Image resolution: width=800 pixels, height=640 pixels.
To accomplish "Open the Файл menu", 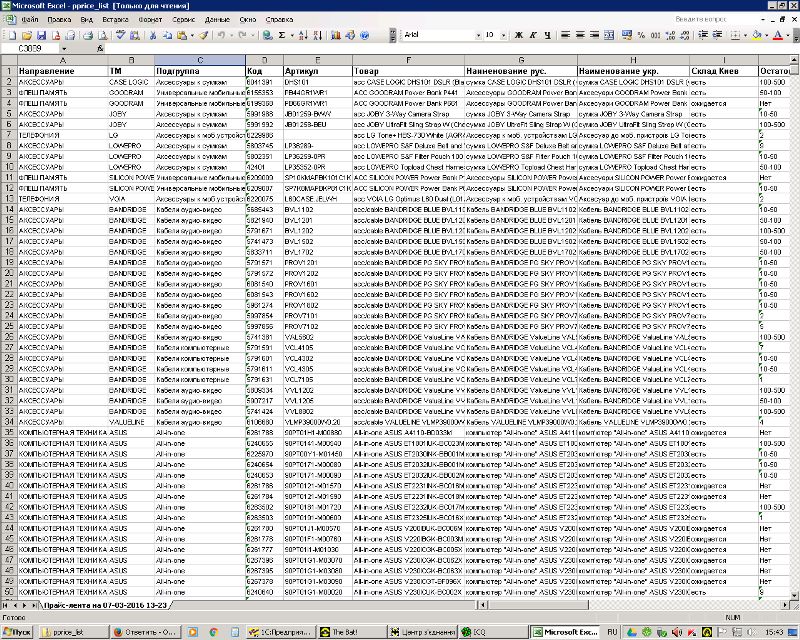I will click(x=30, y=19).
